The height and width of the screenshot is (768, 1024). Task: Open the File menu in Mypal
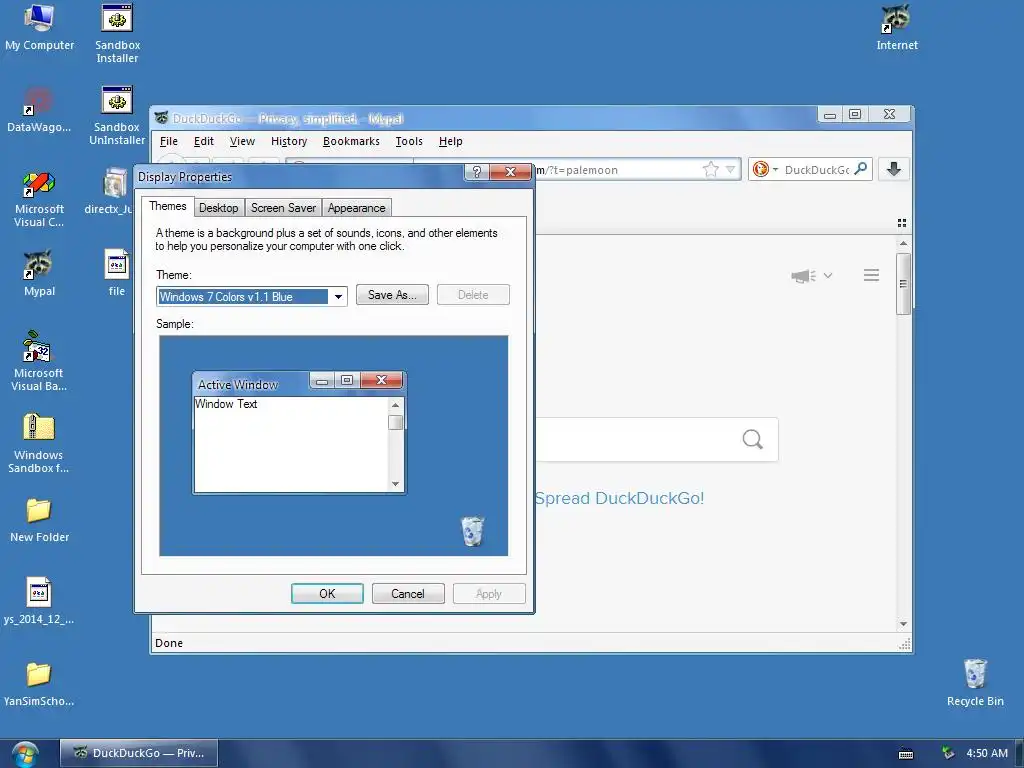(x=168, y=141)
